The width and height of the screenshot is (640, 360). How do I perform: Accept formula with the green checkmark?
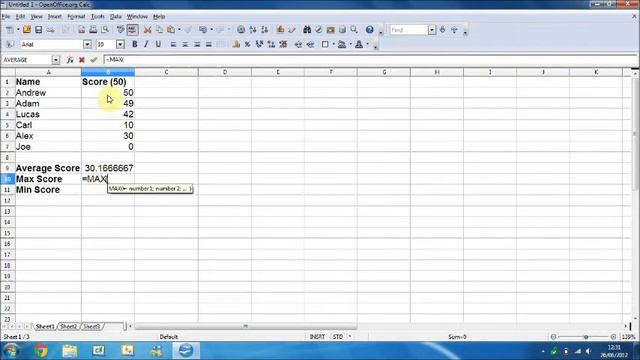pos(93,60)
